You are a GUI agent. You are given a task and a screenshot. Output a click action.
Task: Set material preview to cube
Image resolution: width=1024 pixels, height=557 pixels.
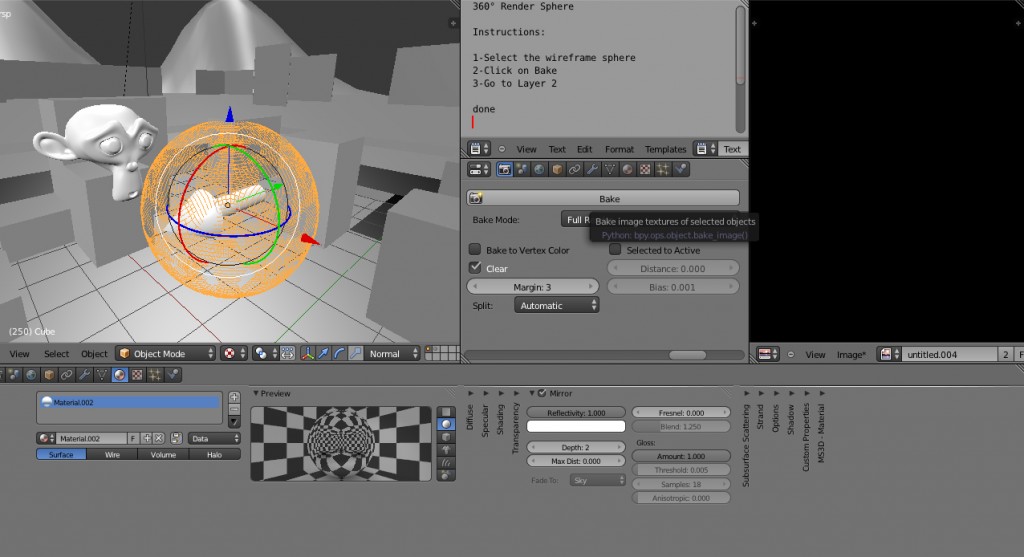coord(446,437)
